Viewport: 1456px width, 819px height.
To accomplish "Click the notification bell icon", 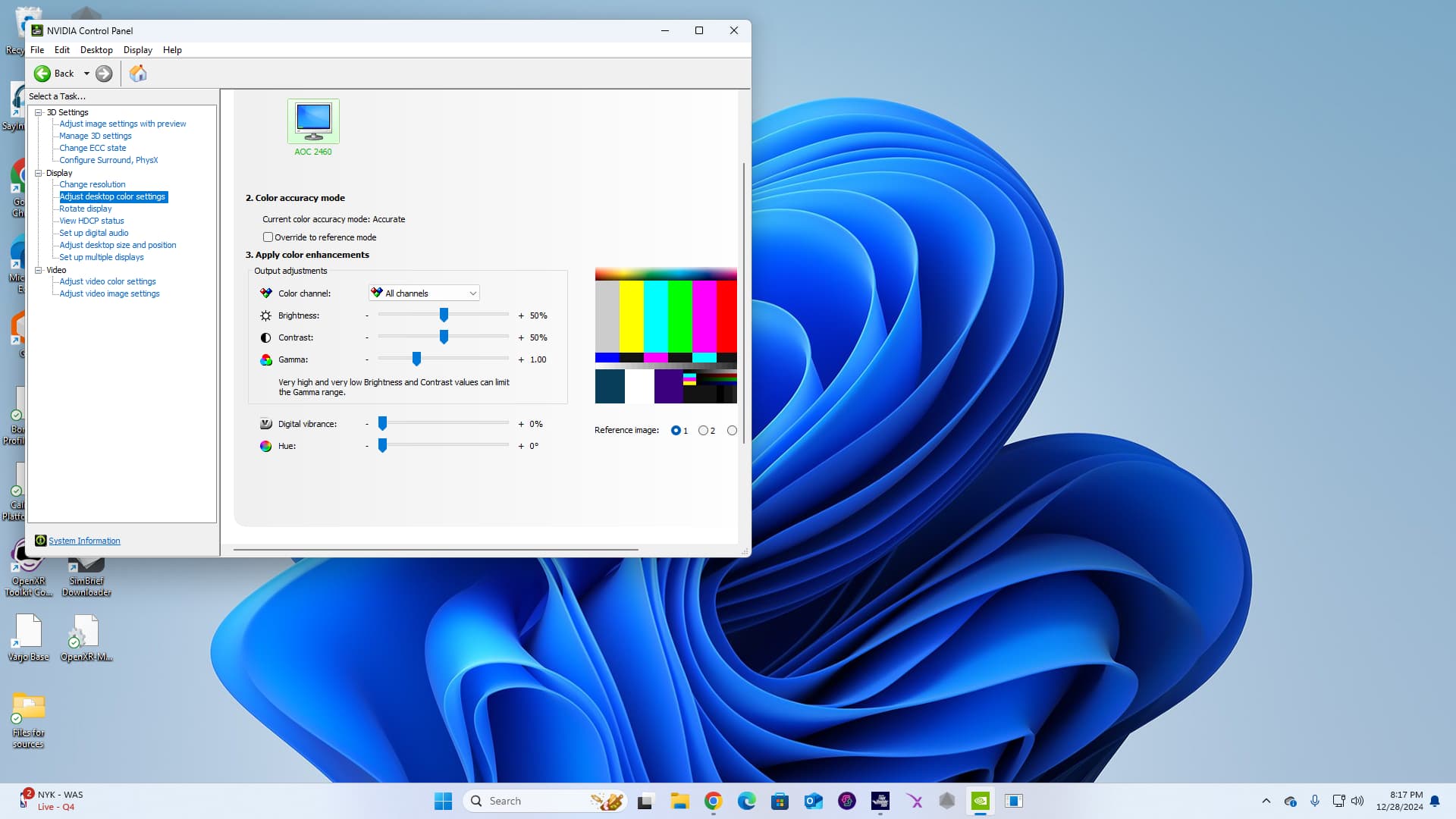I will pyautogui.click(x=1435, y=801).
